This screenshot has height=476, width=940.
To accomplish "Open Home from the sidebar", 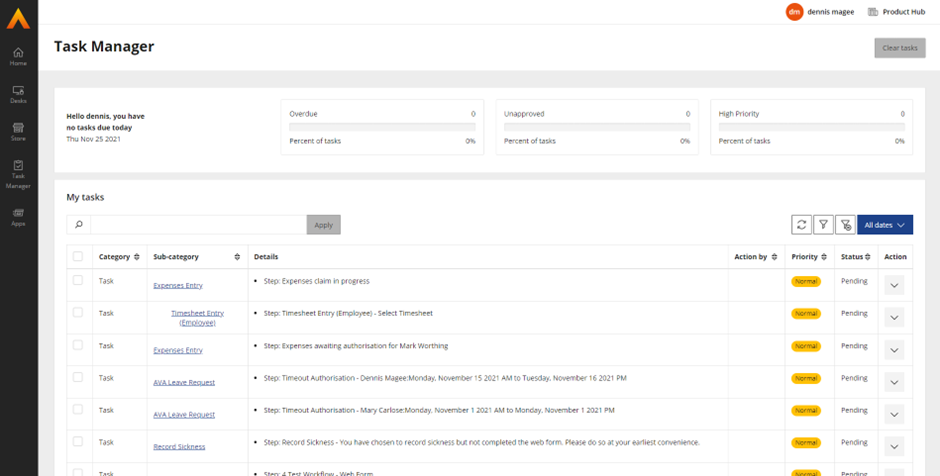I will coord(18,56).
